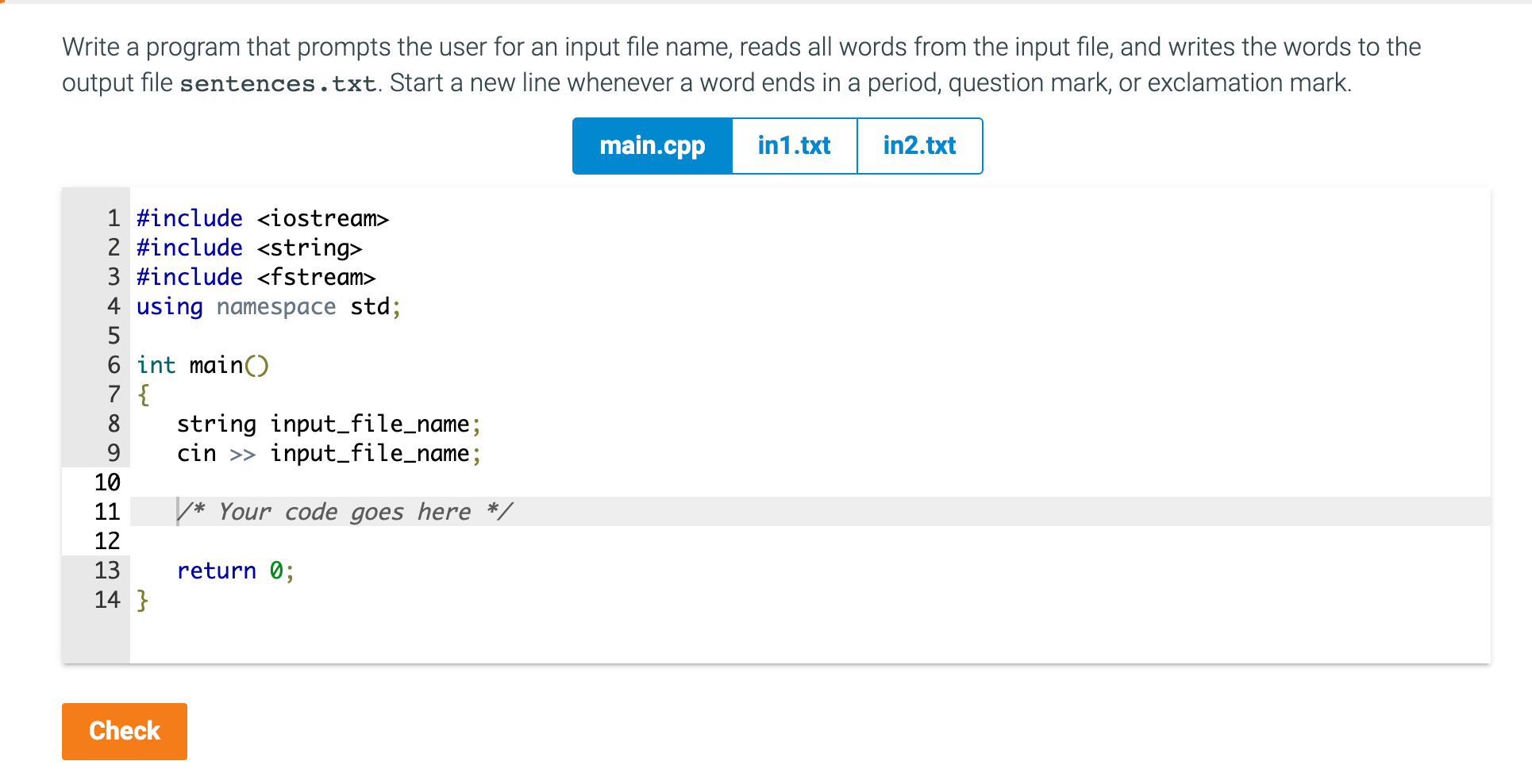This screenshot has width=1532, height=784.
Task: Click the using namespace std; line
Action: (x=268, y=306)
